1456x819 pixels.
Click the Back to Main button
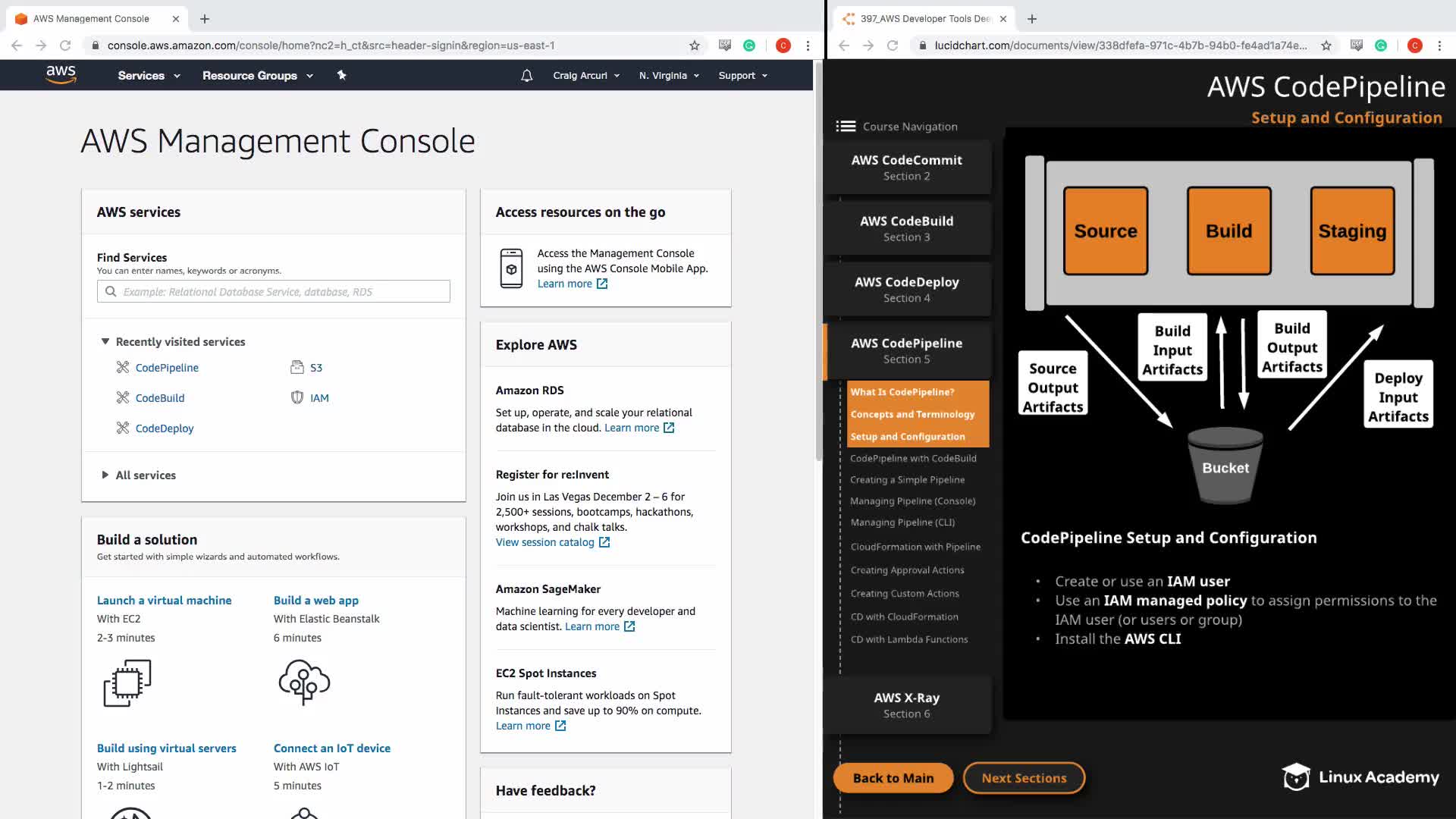(893, 778)
